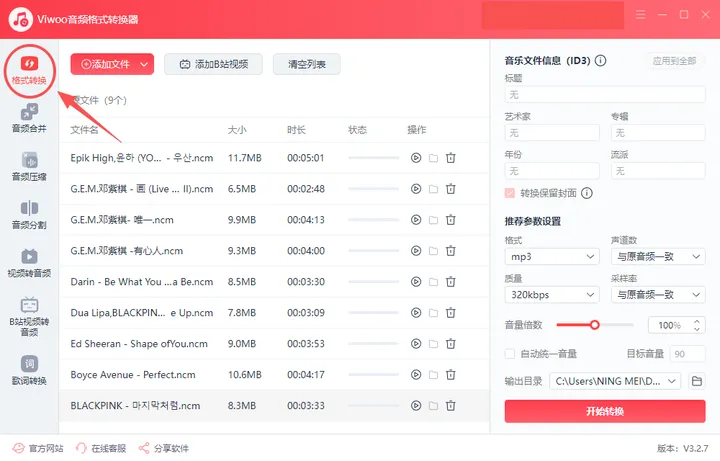
Task: Click the 艺术家 input field
Action: (x=552, y=133)
